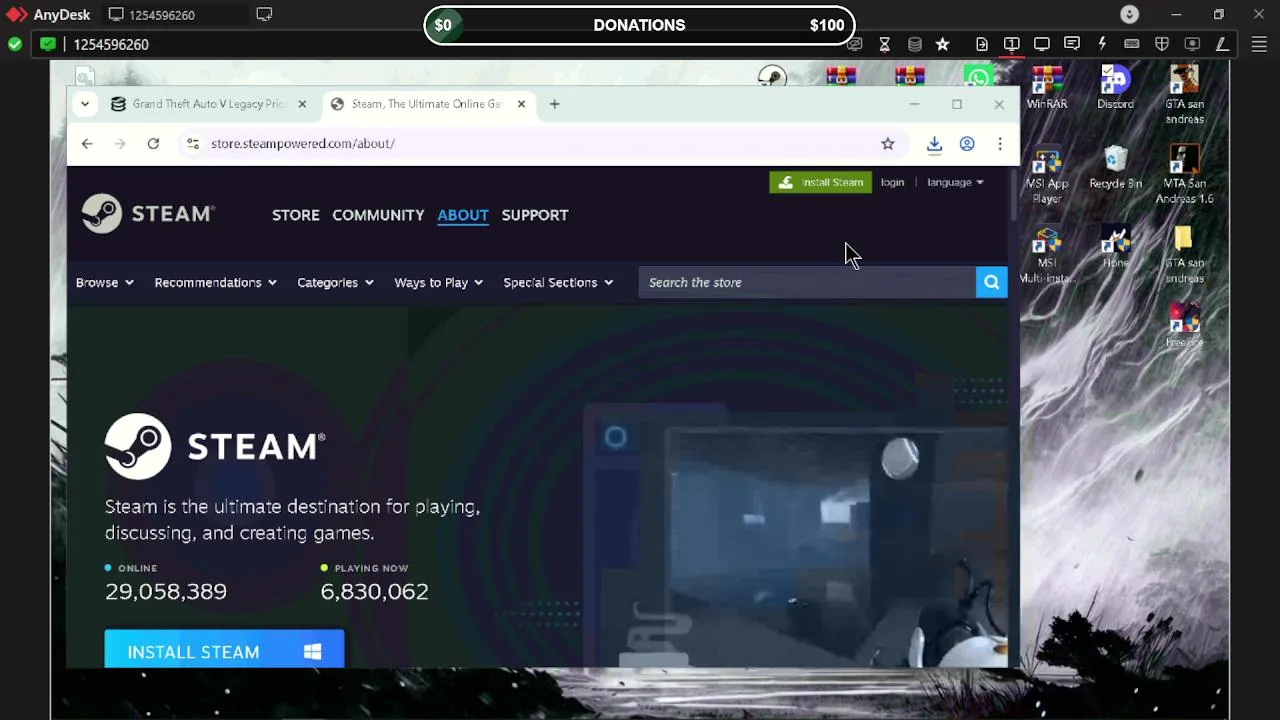This screenshot has width=1280, height=720.
Task: Open AnyDesk file transfer icon
Action: click(x=982, y=44)
